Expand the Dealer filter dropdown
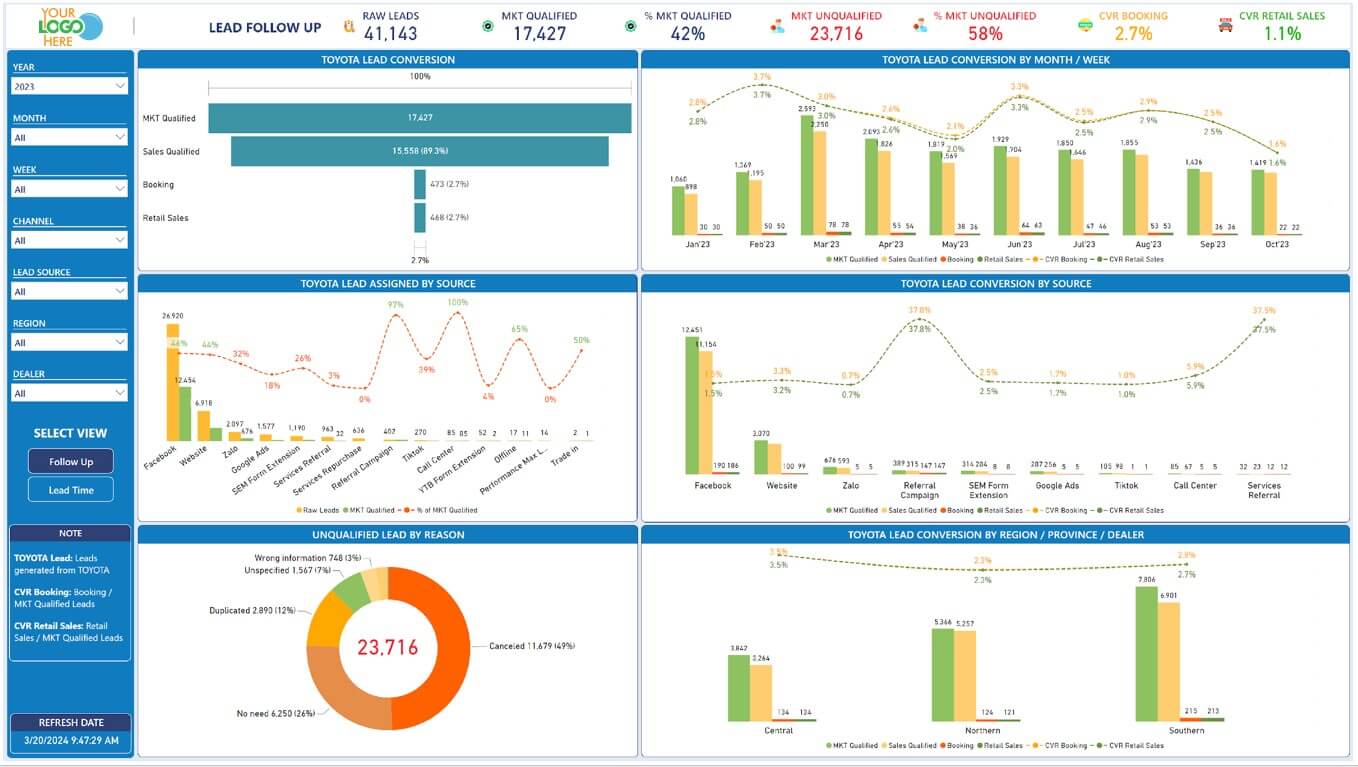 69,394
